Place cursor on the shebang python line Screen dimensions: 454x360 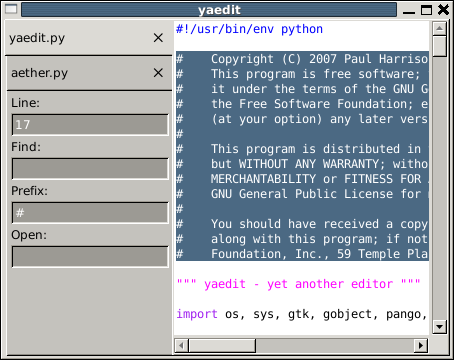click(249, 29)
